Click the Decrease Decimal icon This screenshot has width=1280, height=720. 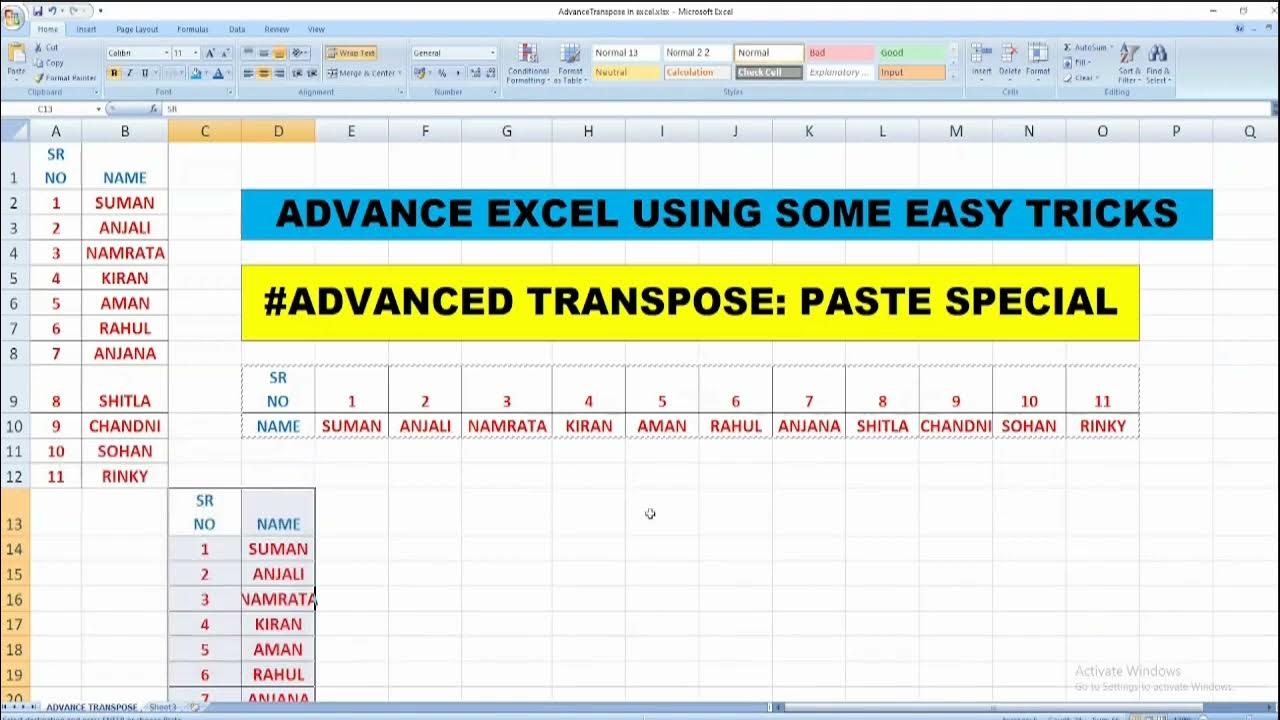(489, 73)
